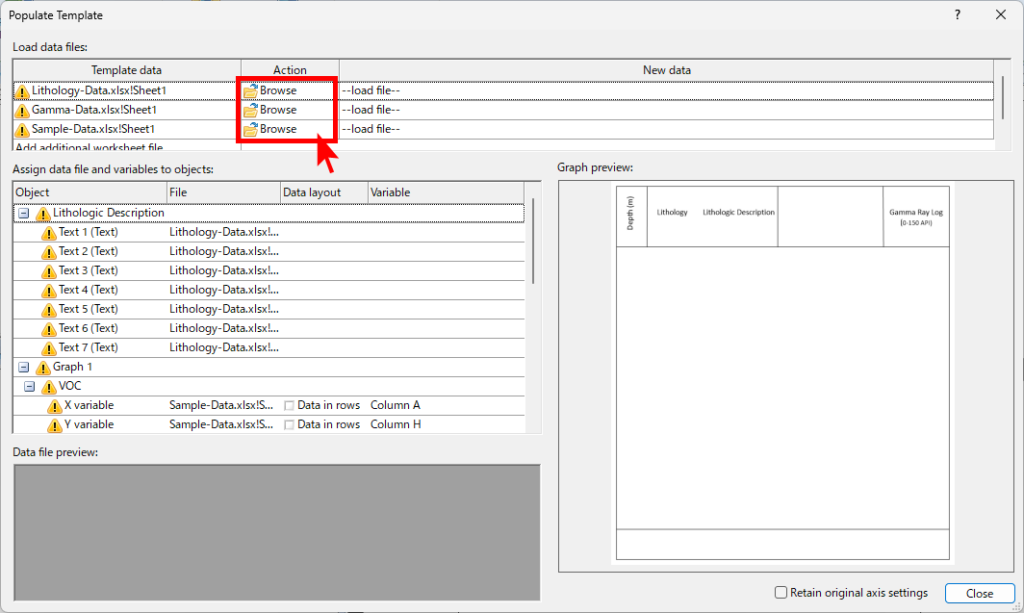Enable Retain original axis settings checkbox

pos(781,593)
